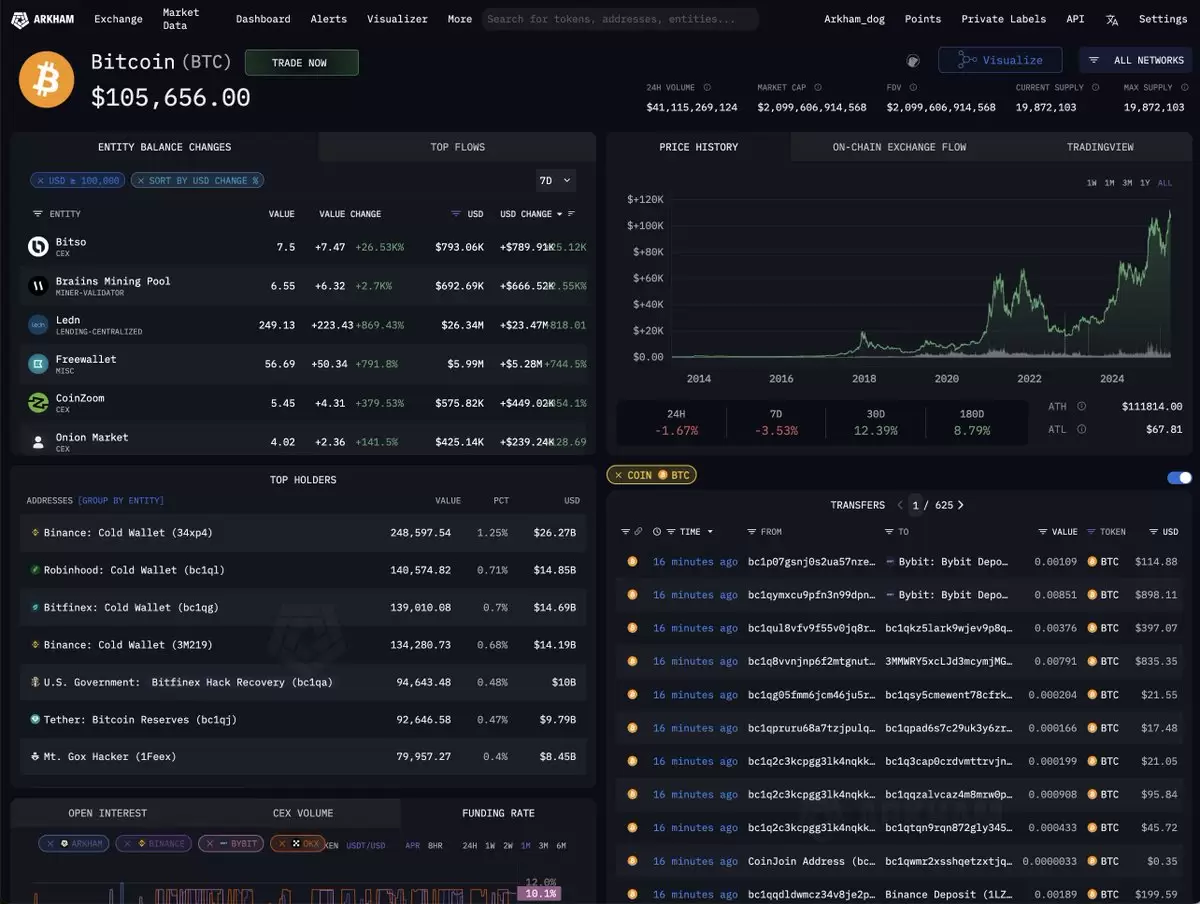Remove the SORT BY USD CHANGE % chip

[x=139, y=181]
